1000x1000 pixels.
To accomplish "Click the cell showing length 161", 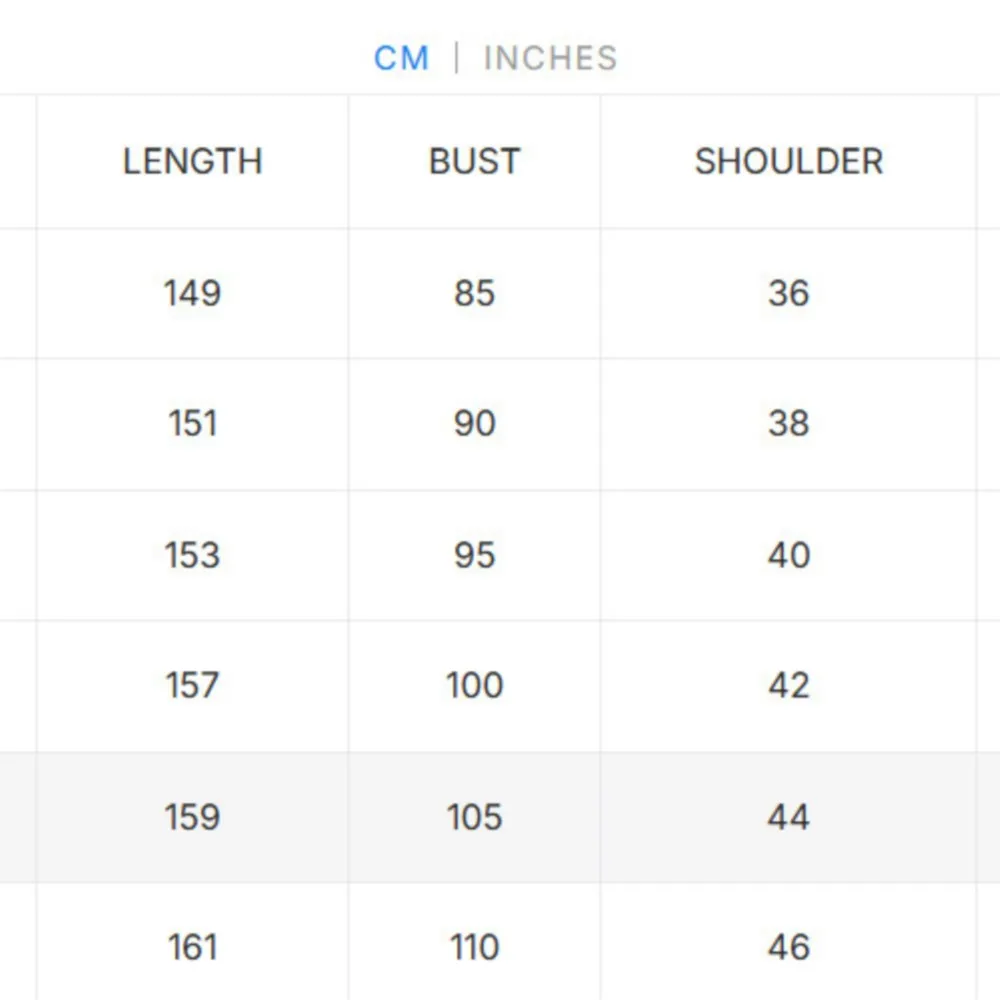I will coord(190,946).
